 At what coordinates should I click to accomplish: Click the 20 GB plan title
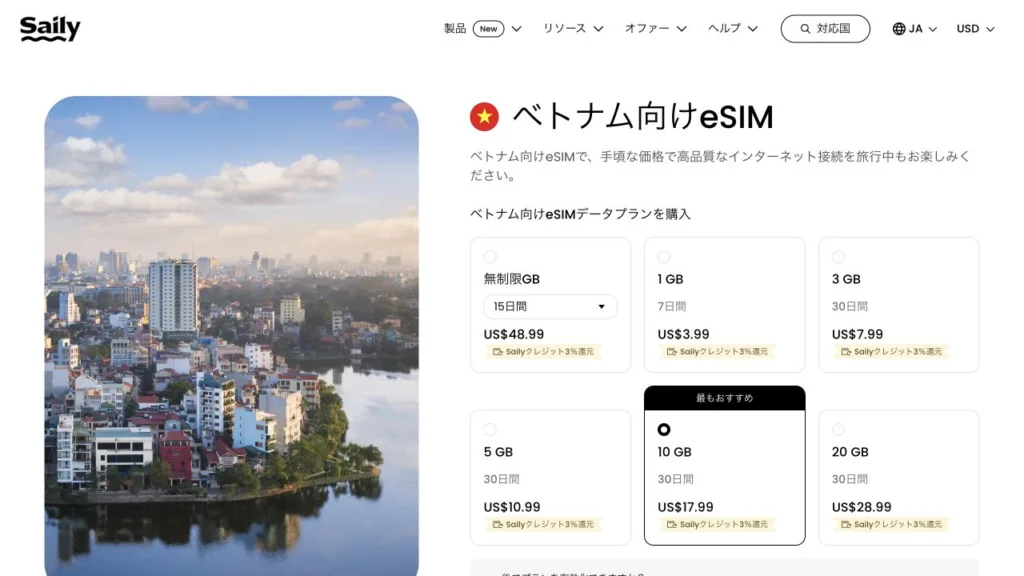[x=850, y=452]
